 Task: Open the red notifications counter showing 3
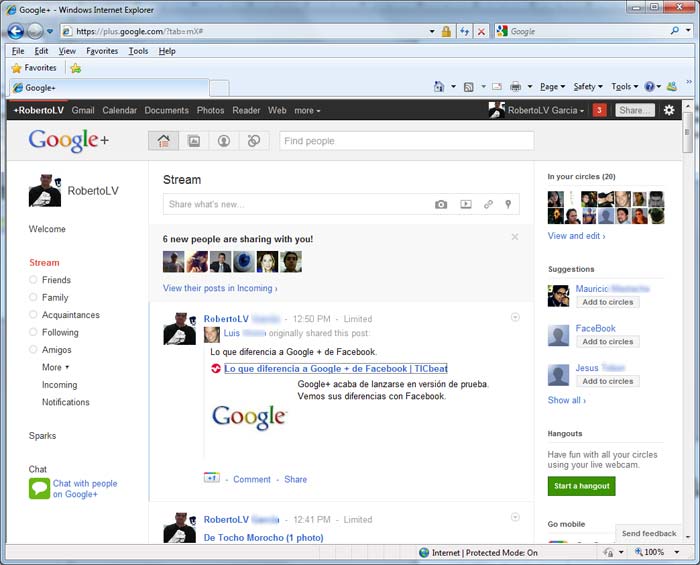click(x=599, y=110)
